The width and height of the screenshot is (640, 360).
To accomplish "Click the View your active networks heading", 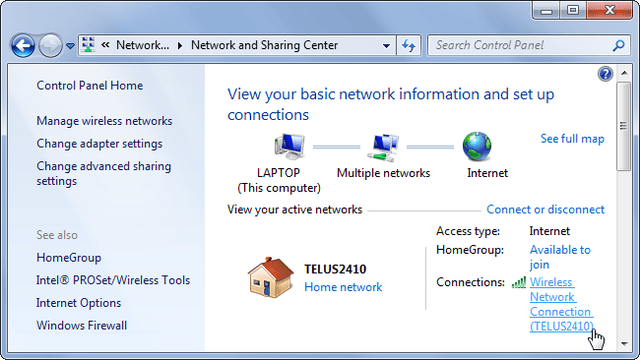I will click(295, 209).
